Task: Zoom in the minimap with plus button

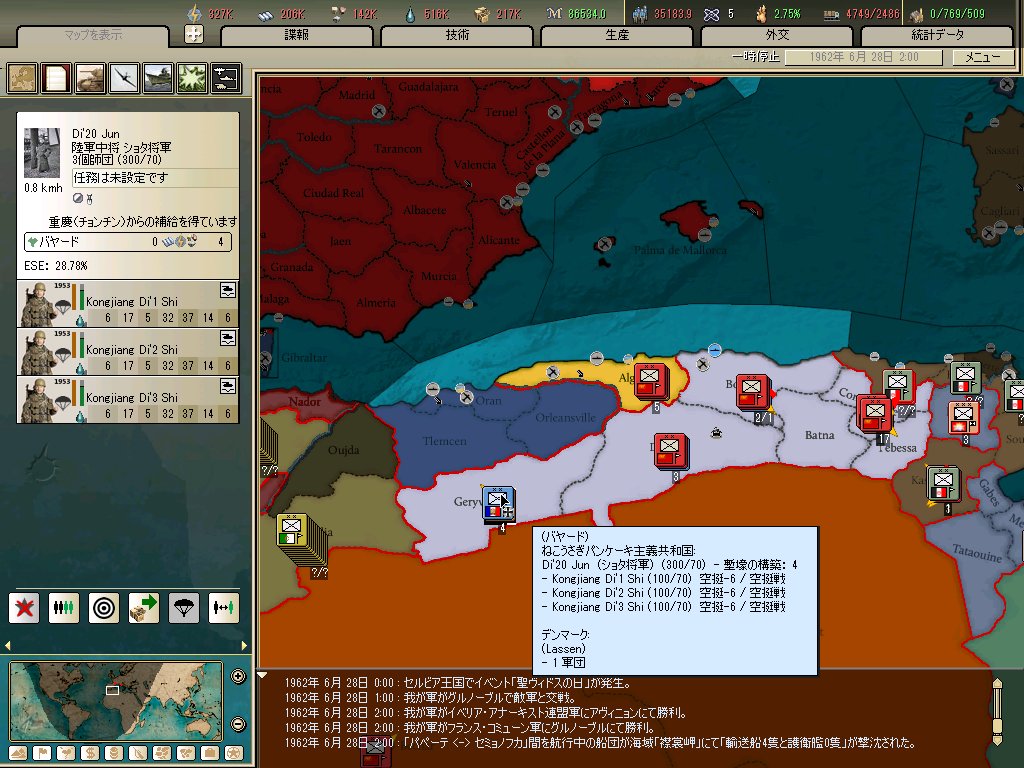Action: tap(238, 677)
